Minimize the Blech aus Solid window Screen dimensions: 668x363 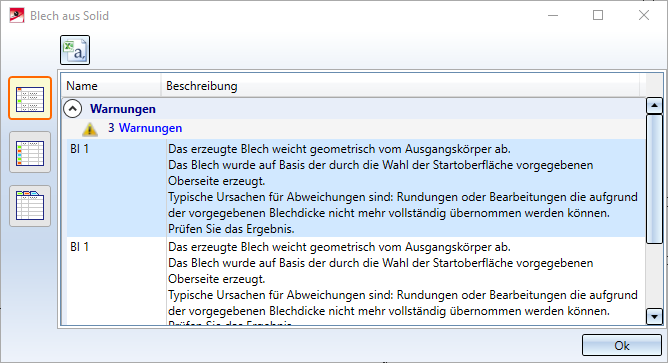point(553,15)
